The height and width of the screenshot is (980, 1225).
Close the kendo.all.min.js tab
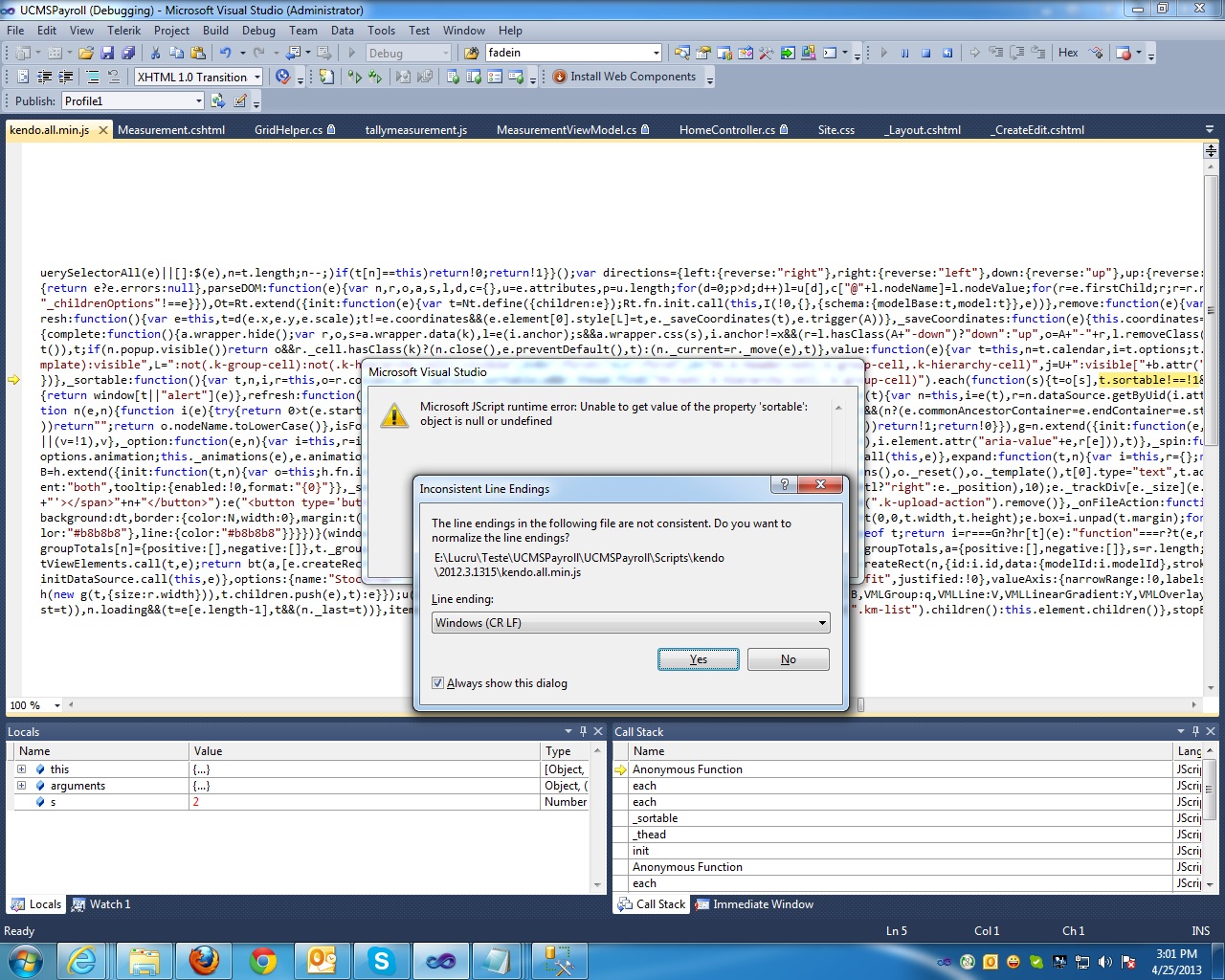coord(103,130)
